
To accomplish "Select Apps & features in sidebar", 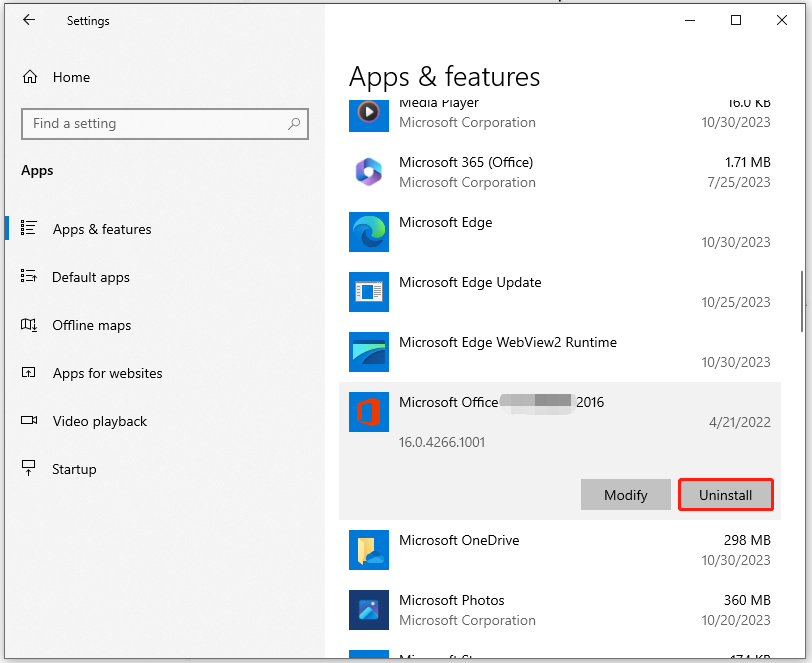I will (x=101, y=229).
